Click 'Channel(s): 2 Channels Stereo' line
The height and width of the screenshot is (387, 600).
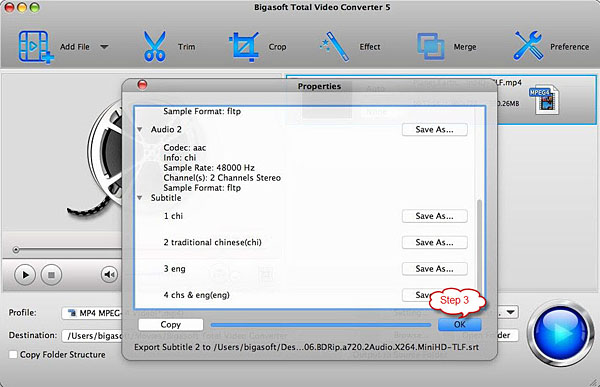pyautogui.click(x=222, y=178)
